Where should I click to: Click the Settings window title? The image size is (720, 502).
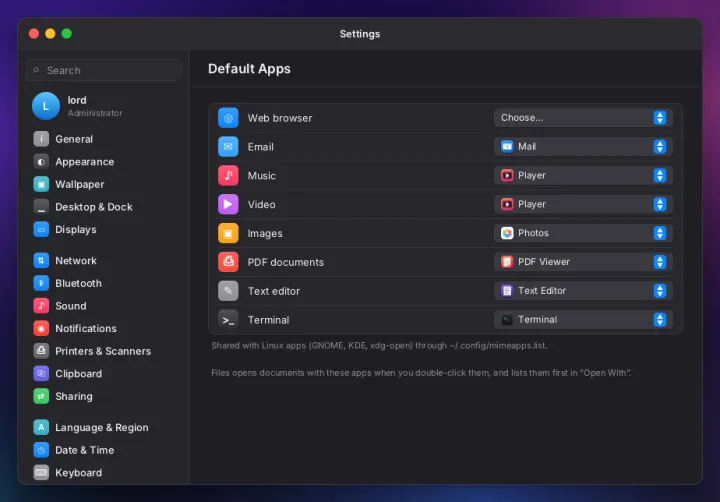tap(360, 34)
